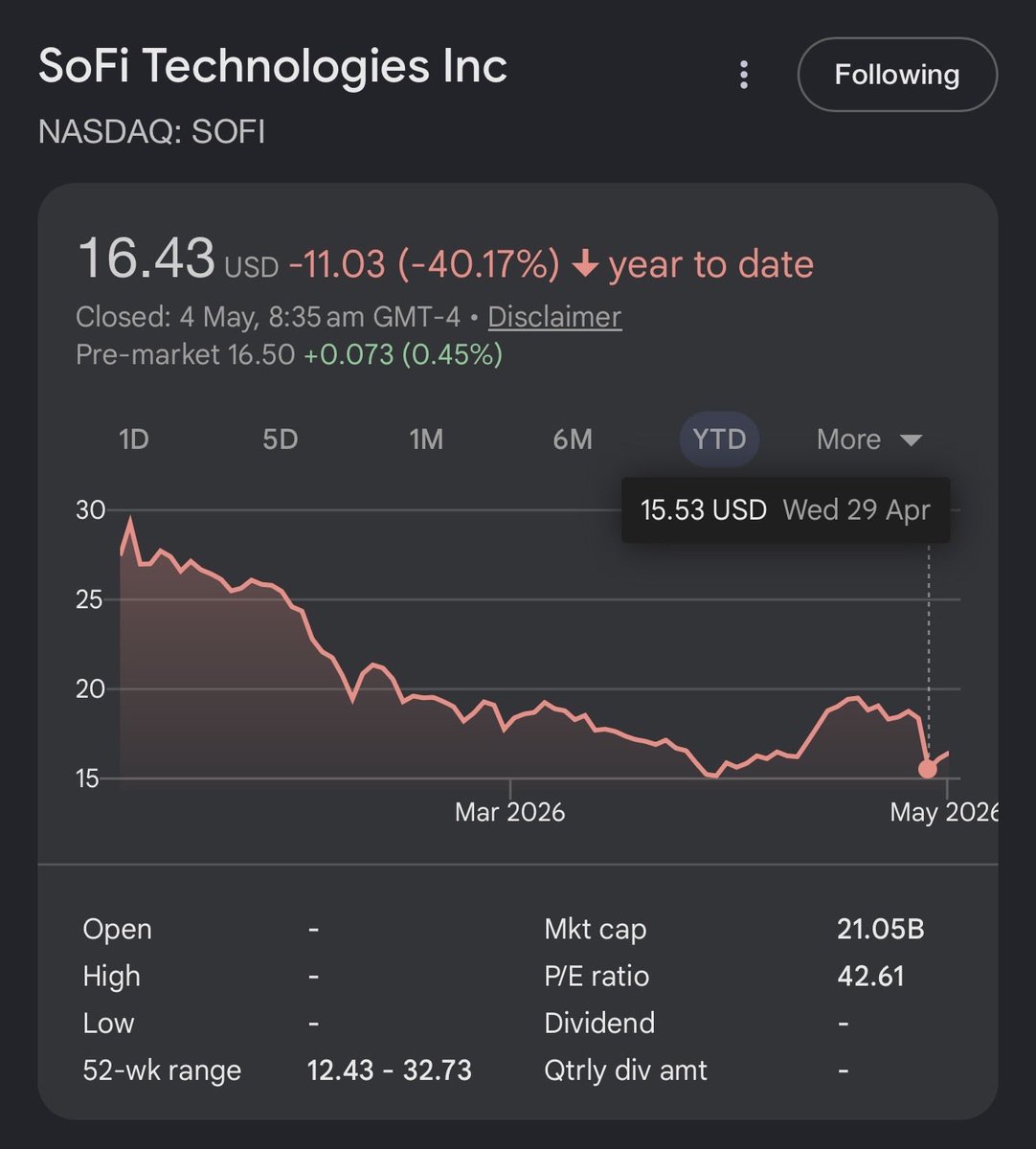Open the three-dot options menu

coord(744,75)
